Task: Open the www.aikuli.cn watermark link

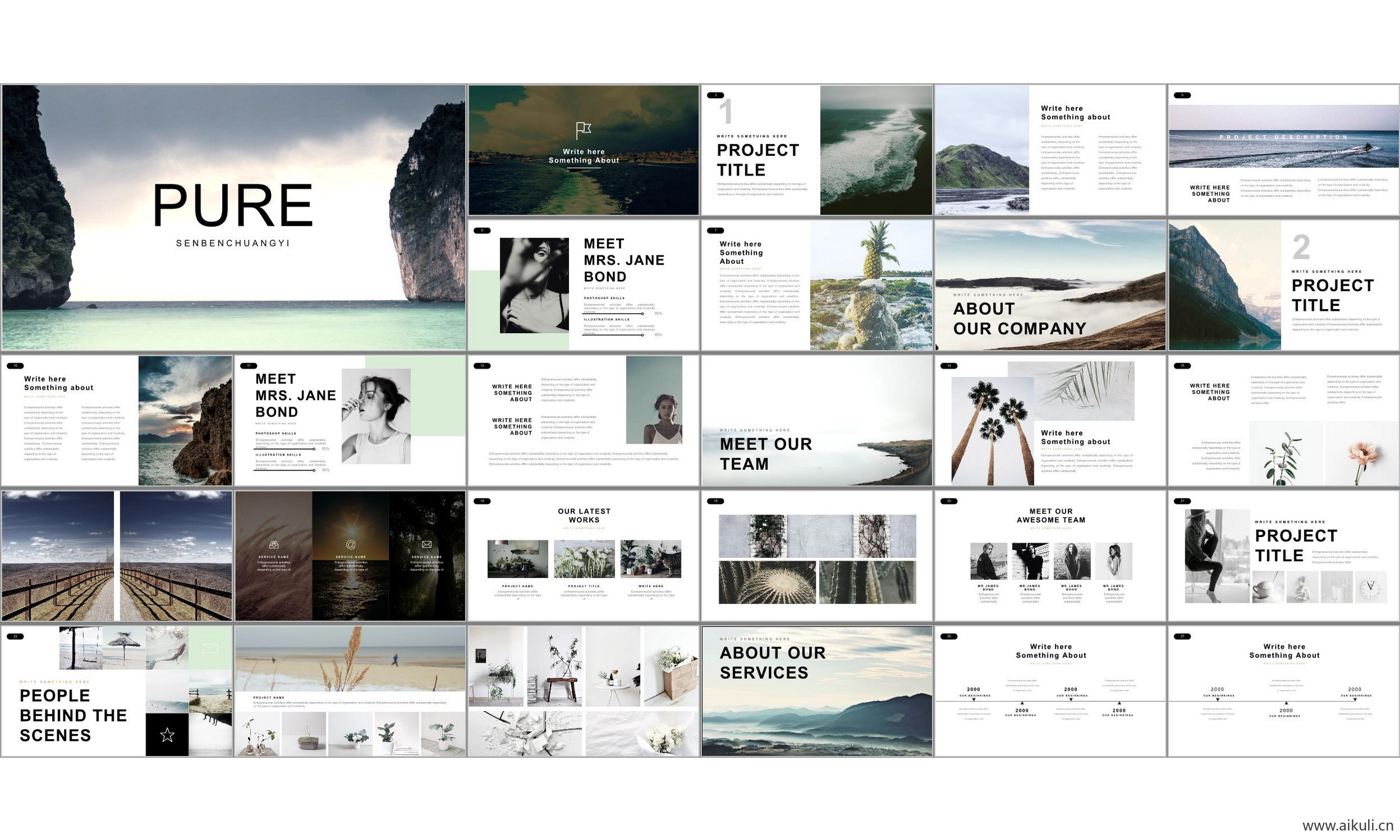Action: [1347, 825]
